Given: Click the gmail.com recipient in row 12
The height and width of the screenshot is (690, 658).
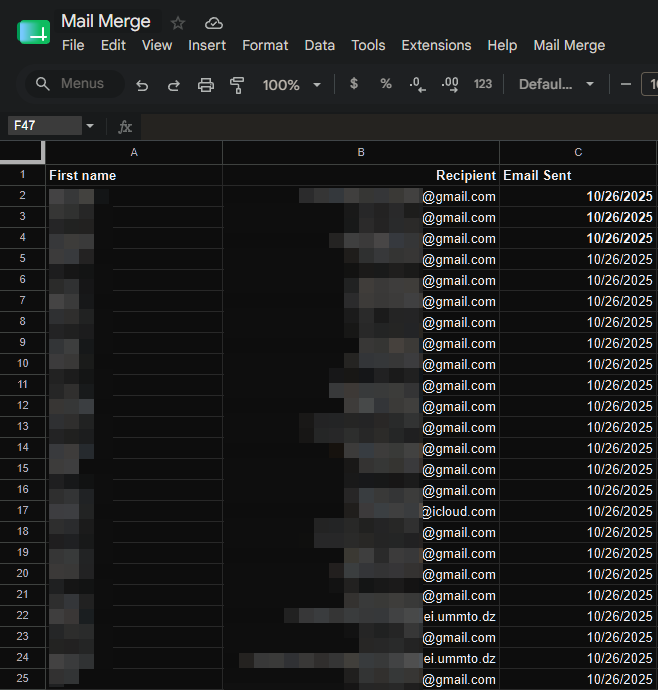Looking at the screenshot, I should point(361,406).
